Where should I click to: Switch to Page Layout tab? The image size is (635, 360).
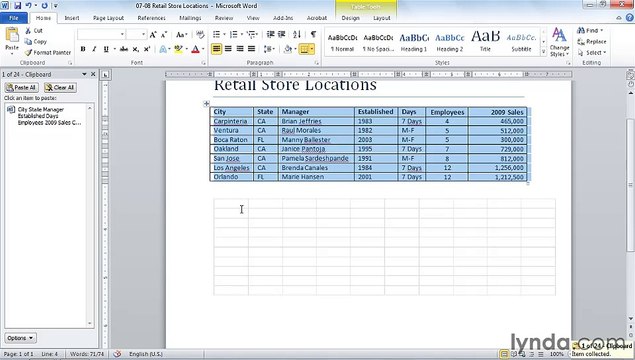click(x=108, y=18)
